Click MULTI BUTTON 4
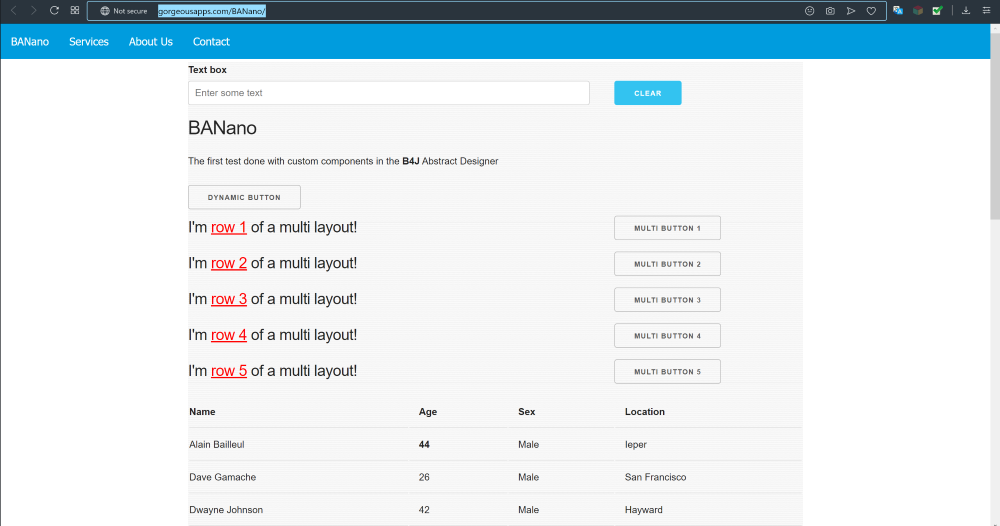The image size is (1000, 526). coord(667,335)
